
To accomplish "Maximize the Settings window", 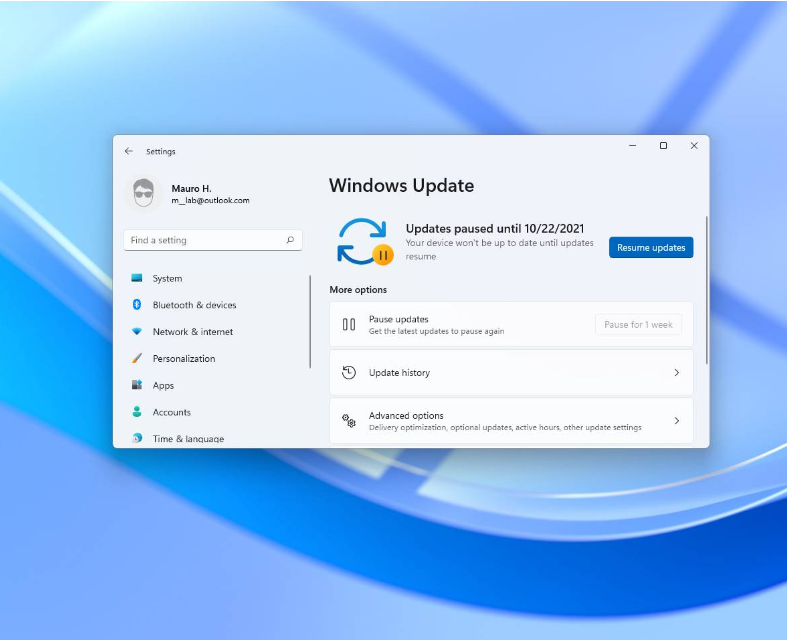I will tap(663, 146).
